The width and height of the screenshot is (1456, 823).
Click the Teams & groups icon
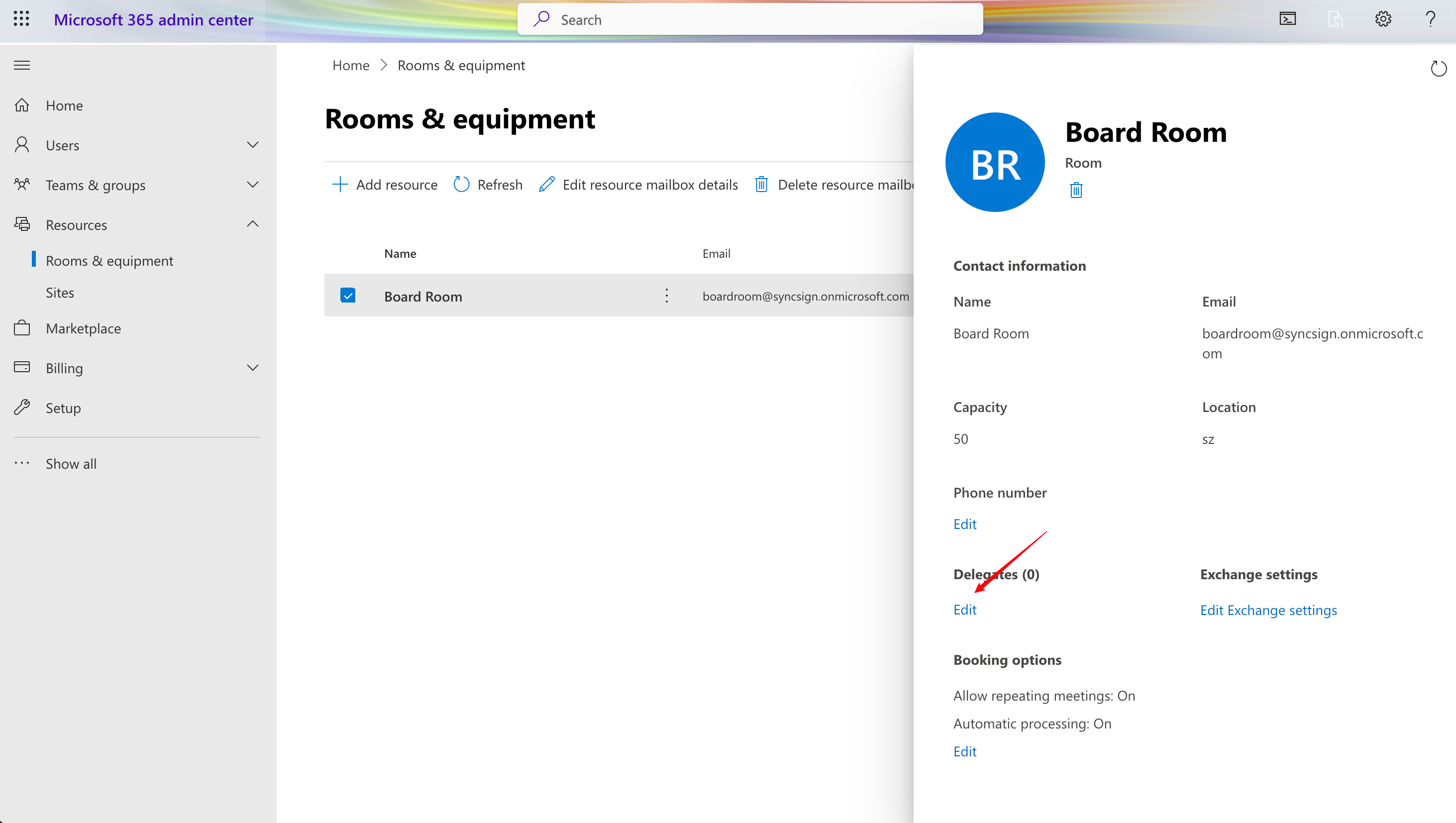point(21,184)
